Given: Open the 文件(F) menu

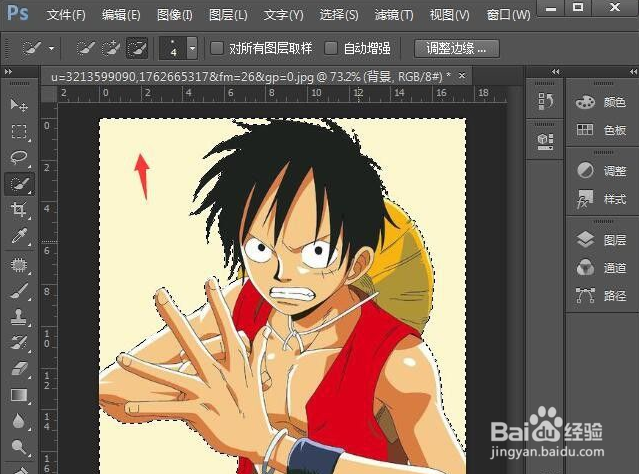Looking at the screenshot, I should [x=66, y=15].
